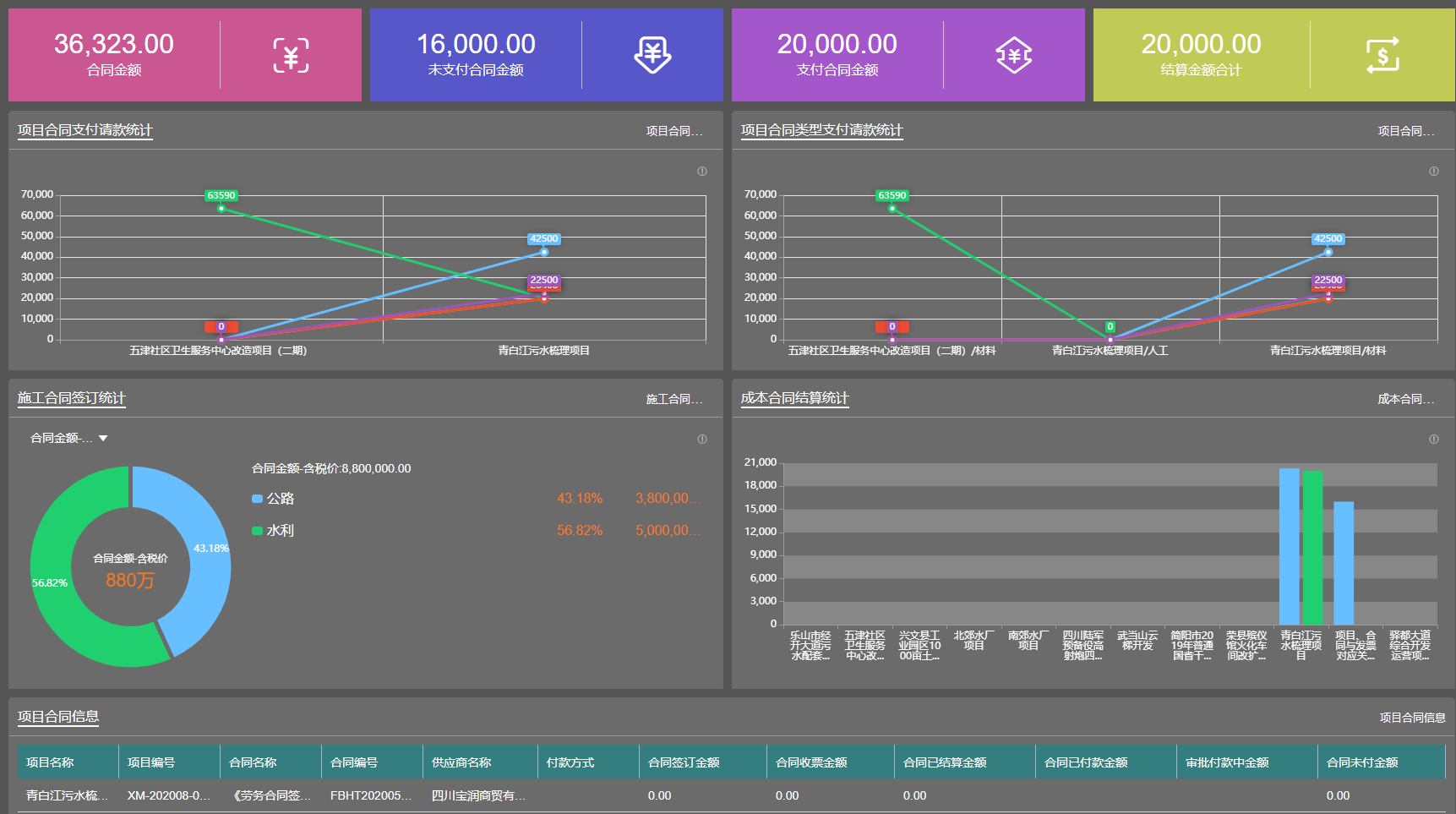Click info icon in 项目合同类型支付请款统计 chart

pos(1433,172)
